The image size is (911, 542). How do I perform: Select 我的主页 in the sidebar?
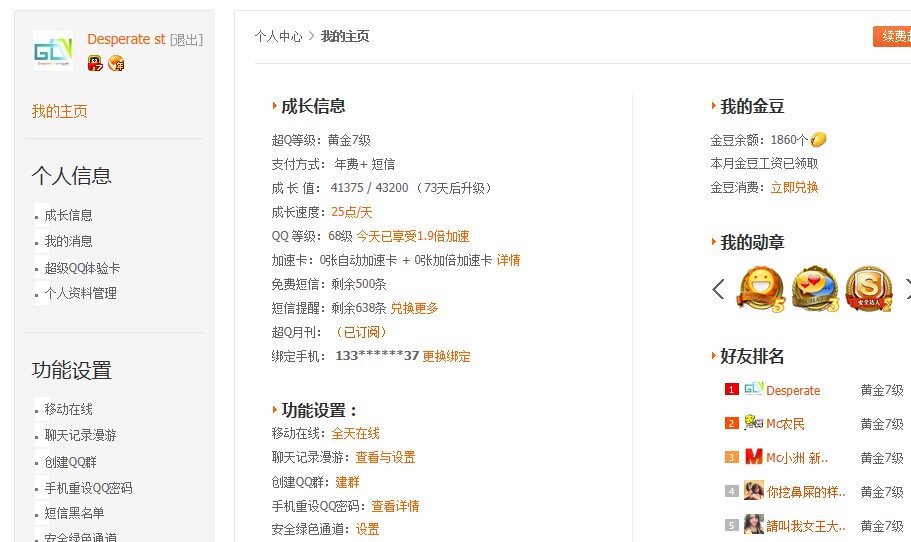coord(59,111)
